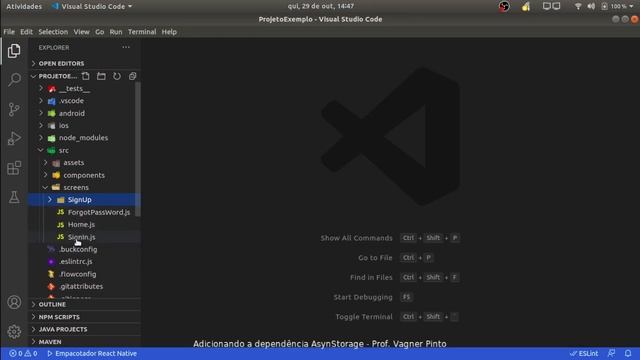Image resolution: width=640 pixels, height=360 pixels.
Task: Expand the Maven section
Action: coord(84,342)
